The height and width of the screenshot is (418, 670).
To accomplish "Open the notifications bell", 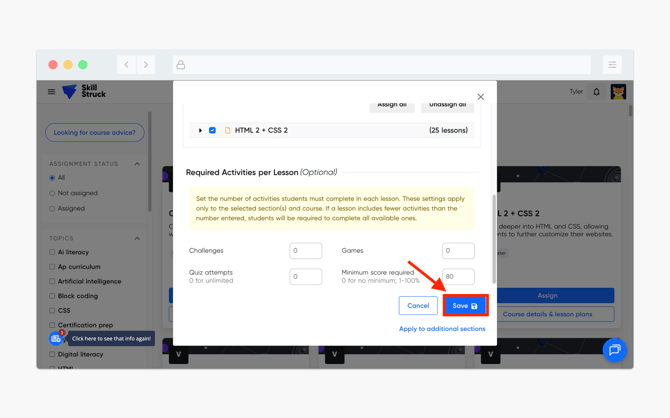I will tap(597, 92).
